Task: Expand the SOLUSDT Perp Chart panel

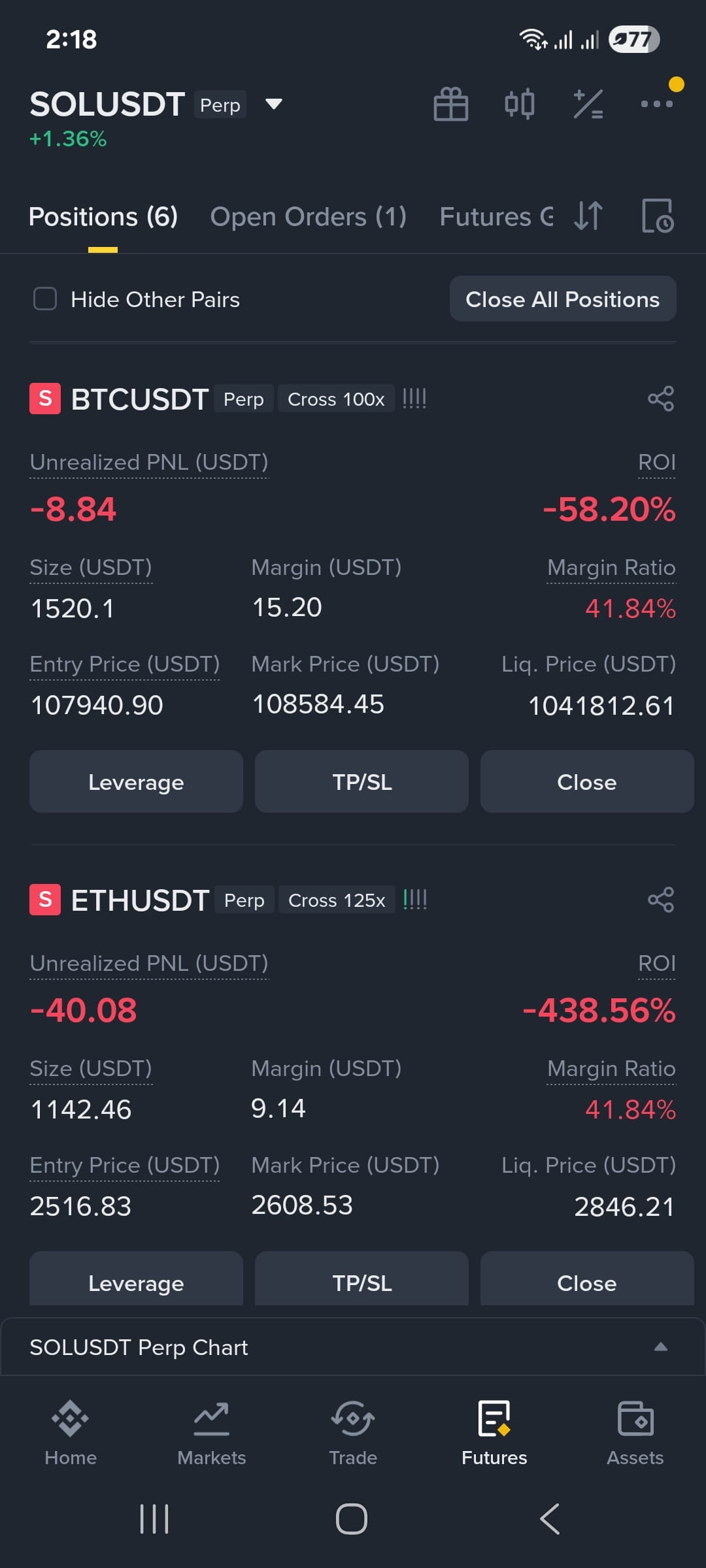Action: click(353, 1347)
